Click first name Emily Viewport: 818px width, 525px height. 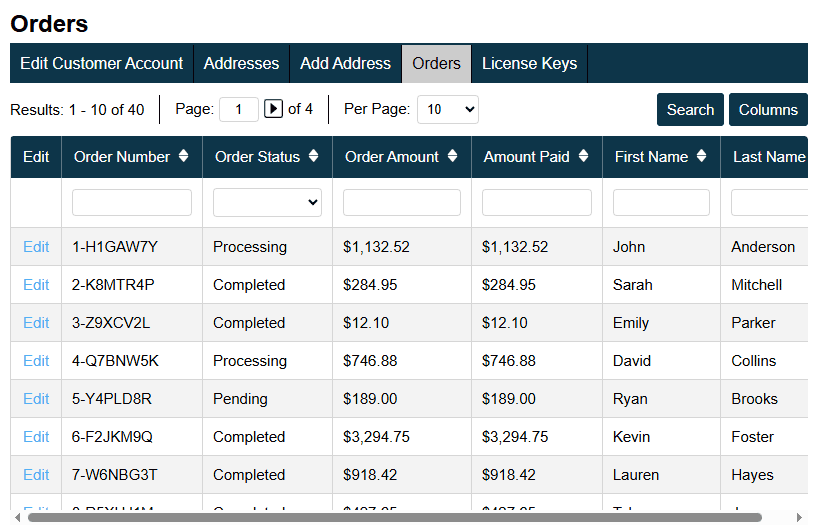point(631,323)
